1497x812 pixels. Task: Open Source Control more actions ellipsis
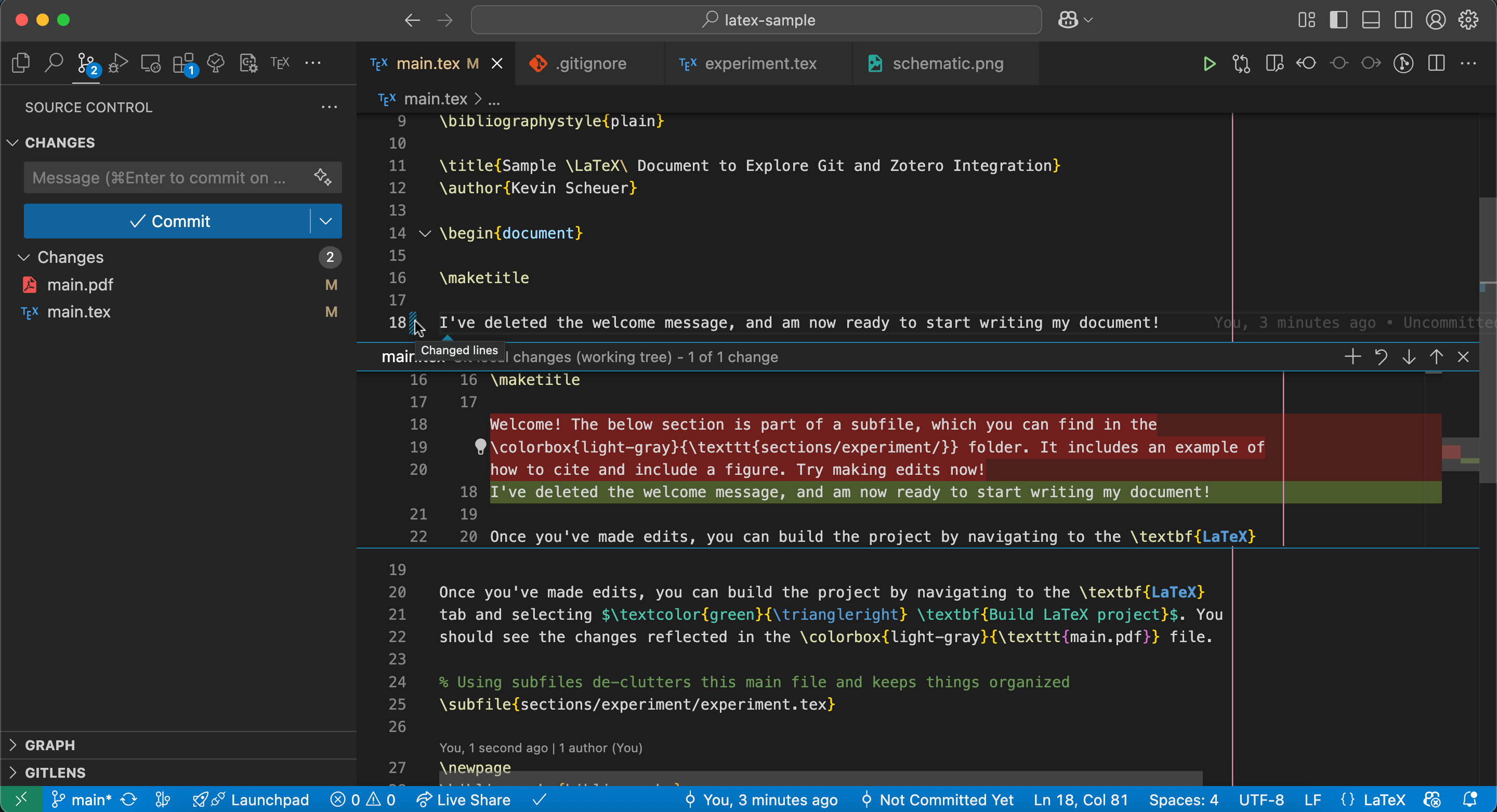pos(329,107)
